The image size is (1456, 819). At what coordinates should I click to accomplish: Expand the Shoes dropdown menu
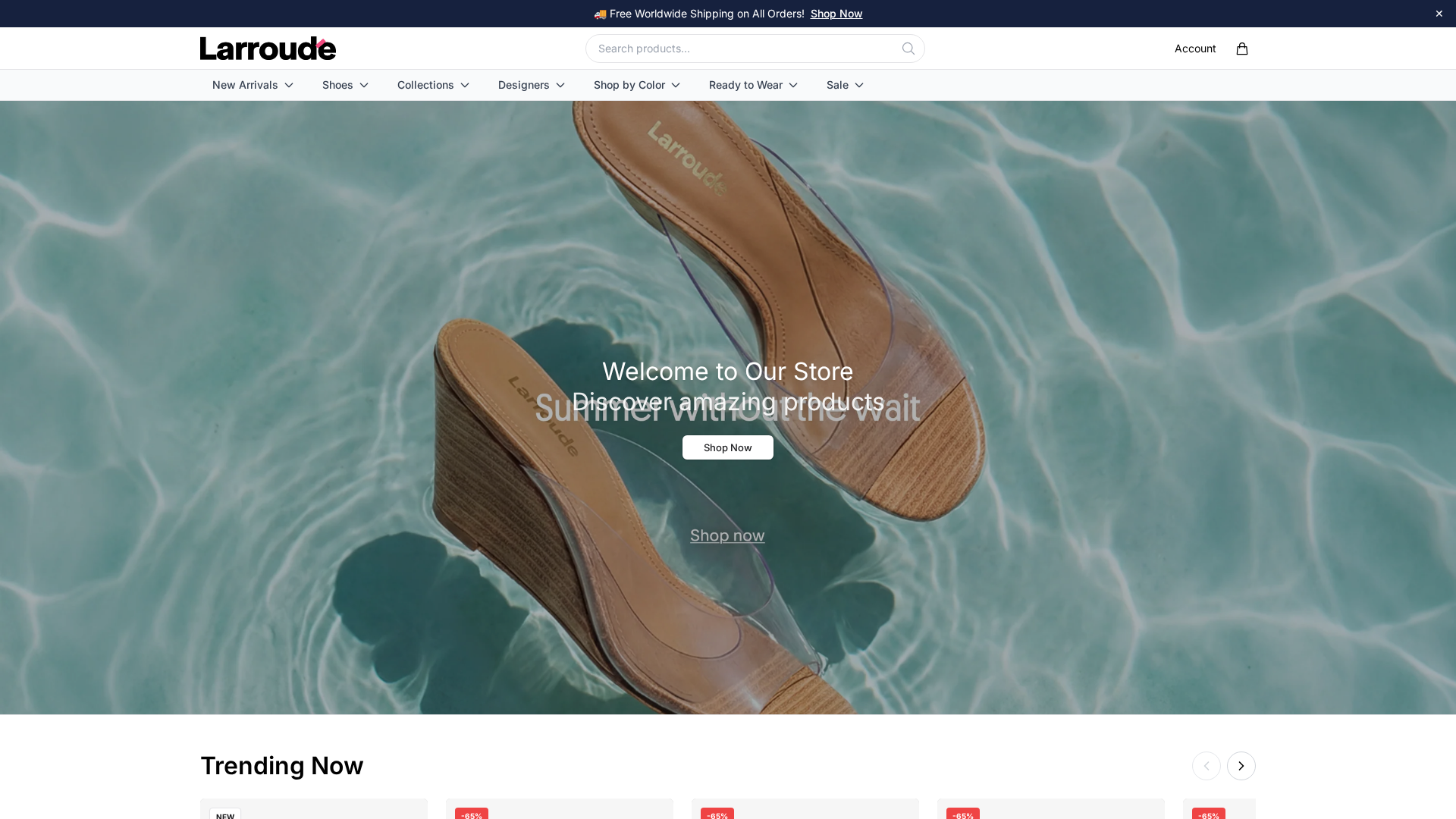pyautogui.click(x=345, y=85)
